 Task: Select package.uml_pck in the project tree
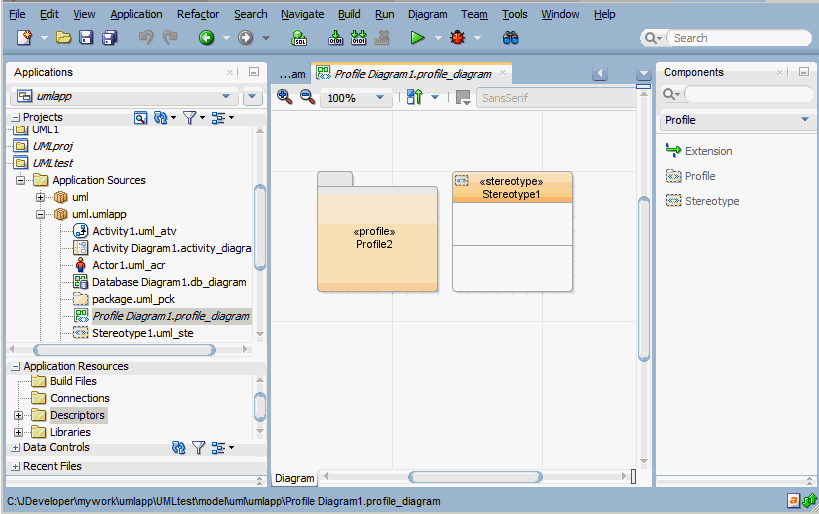(x=133, y=299)
